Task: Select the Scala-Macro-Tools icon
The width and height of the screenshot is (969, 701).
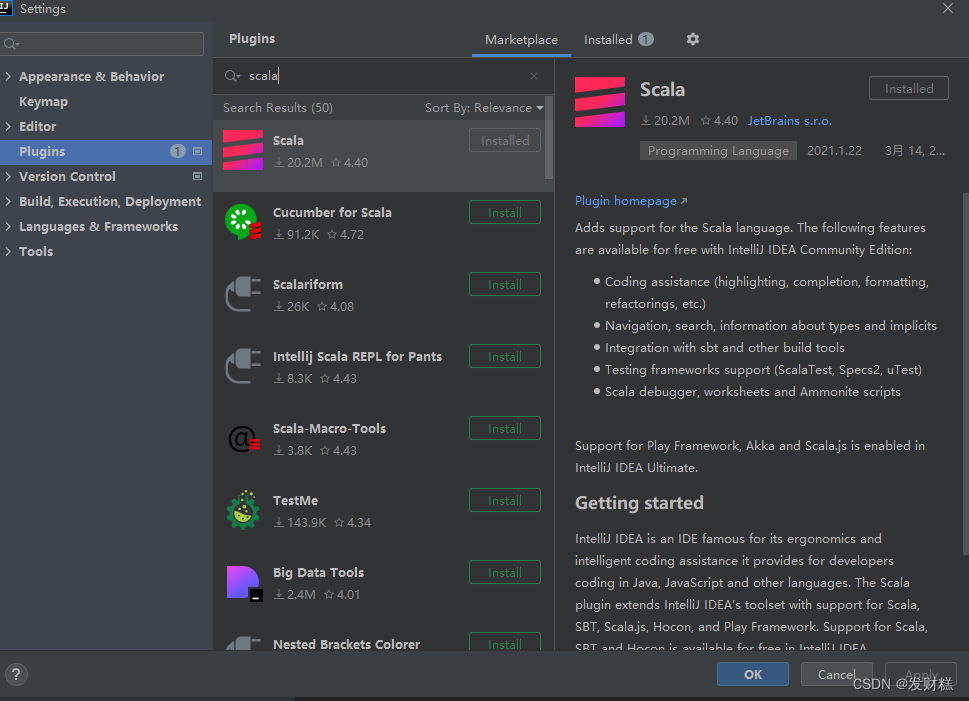Action: click(x=243, y=439)
